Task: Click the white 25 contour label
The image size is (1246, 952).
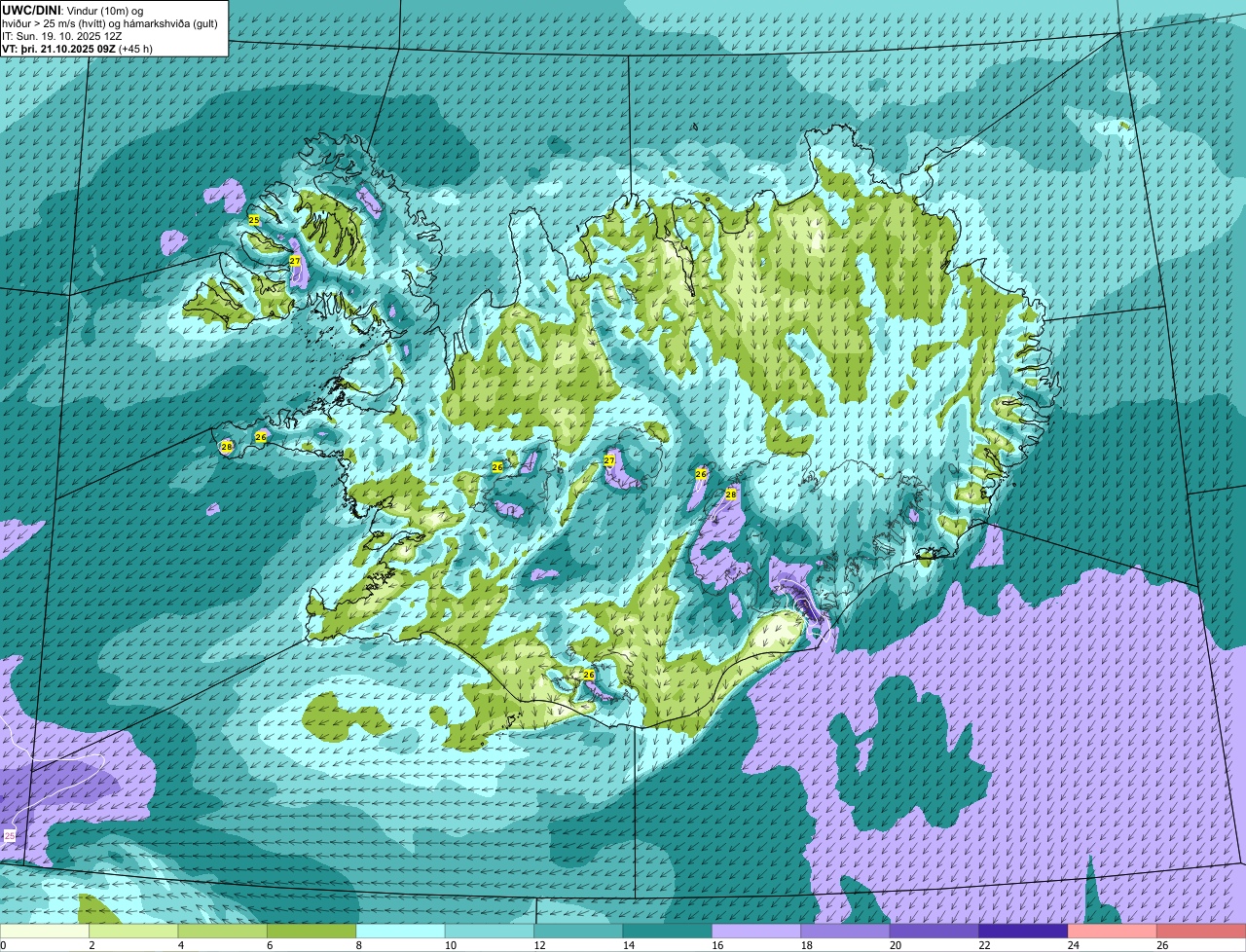Action: point(10,835)
